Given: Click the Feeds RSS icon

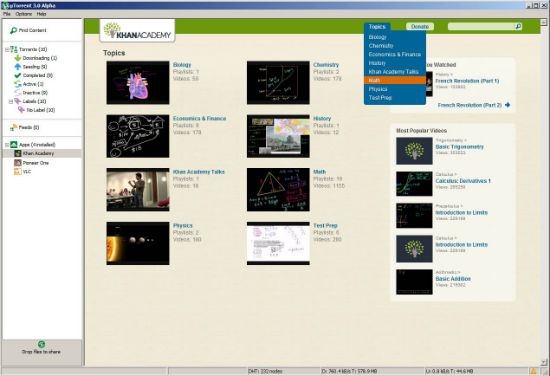Looking at the screenshot, I should pyautogui.click(x=13, y=127).
